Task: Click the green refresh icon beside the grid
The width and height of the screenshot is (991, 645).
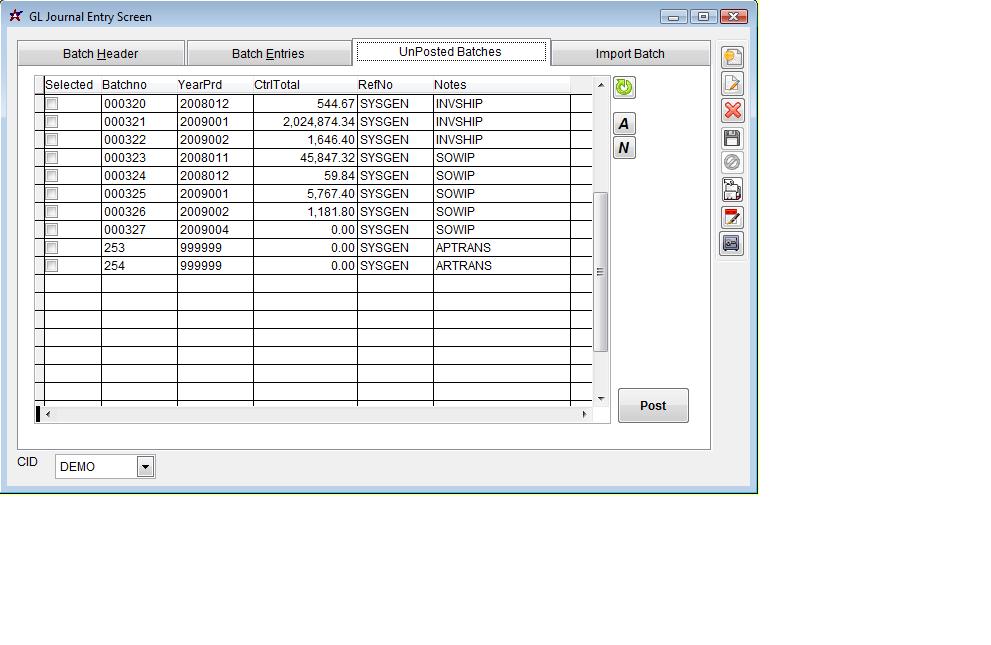Action: (624, 87)
